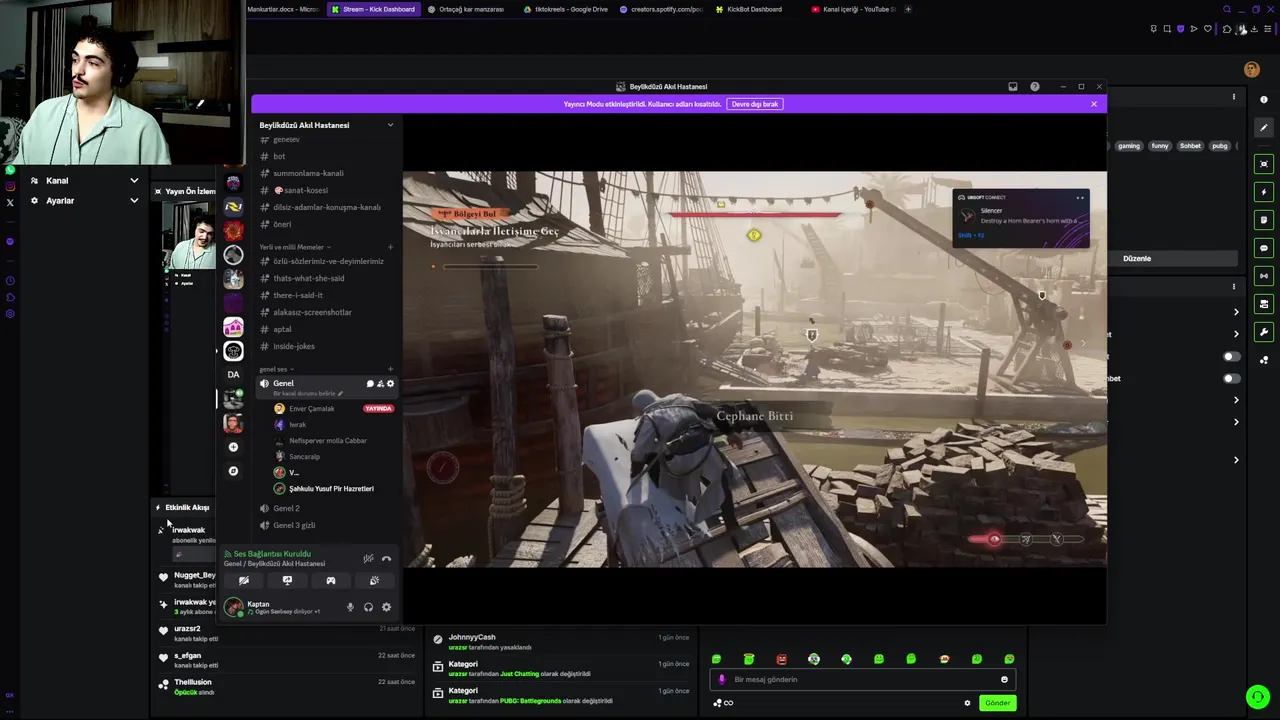Click the Gönder send button
Image resolution: width=1280 pixels, height=720 pixels.
pyautogui.click(x=997, y=703)
